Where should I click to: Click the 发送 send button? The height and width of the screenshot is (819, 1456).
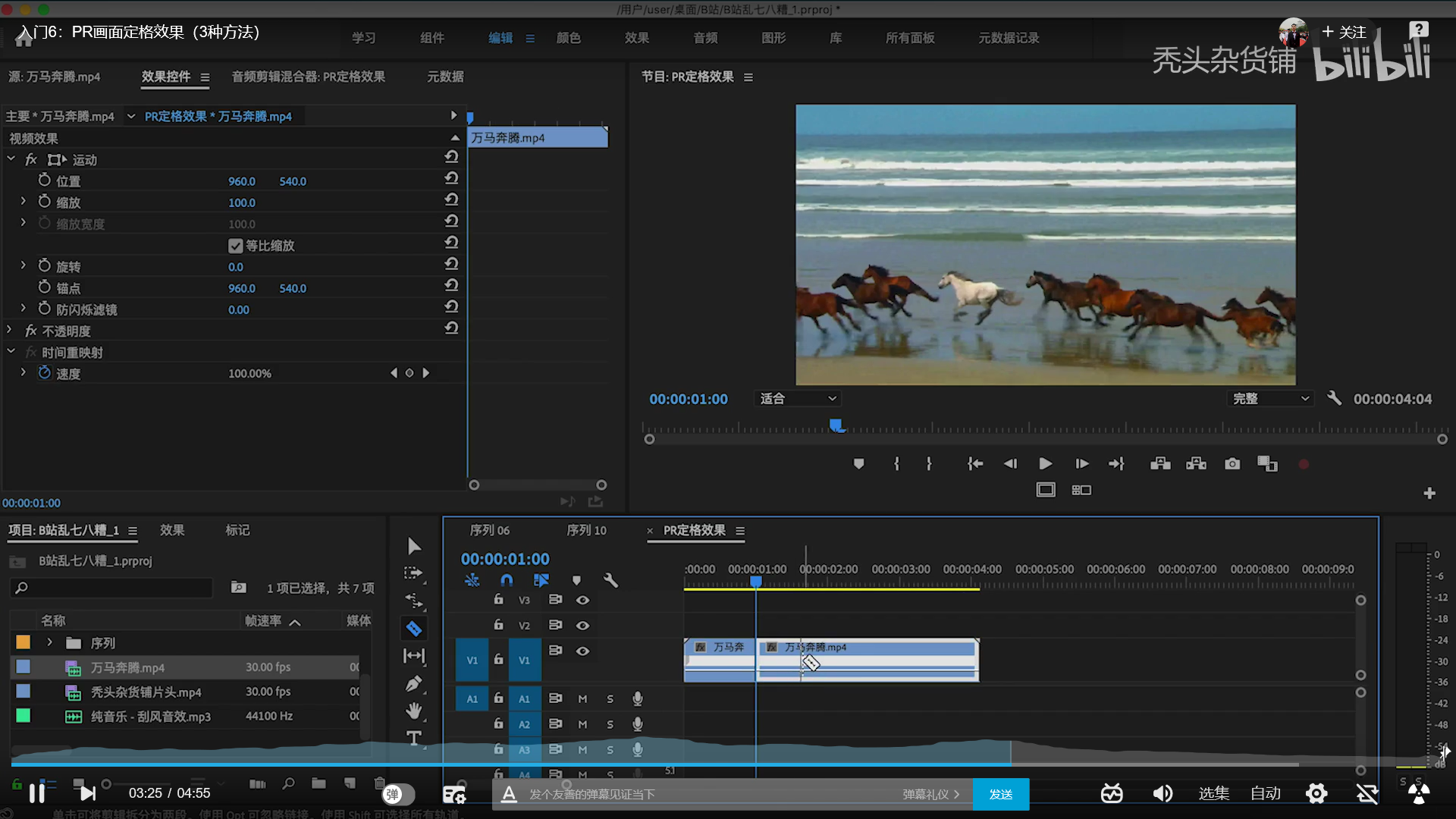[x=1001, y=794]
